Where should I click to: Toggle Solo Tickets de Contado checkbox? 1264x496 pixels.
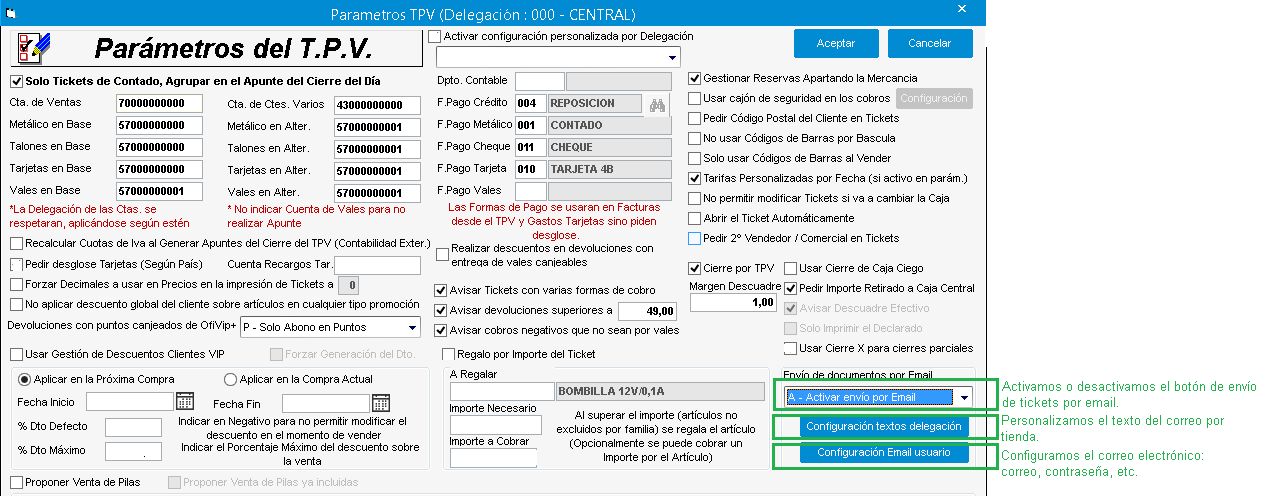pos(16,82)
